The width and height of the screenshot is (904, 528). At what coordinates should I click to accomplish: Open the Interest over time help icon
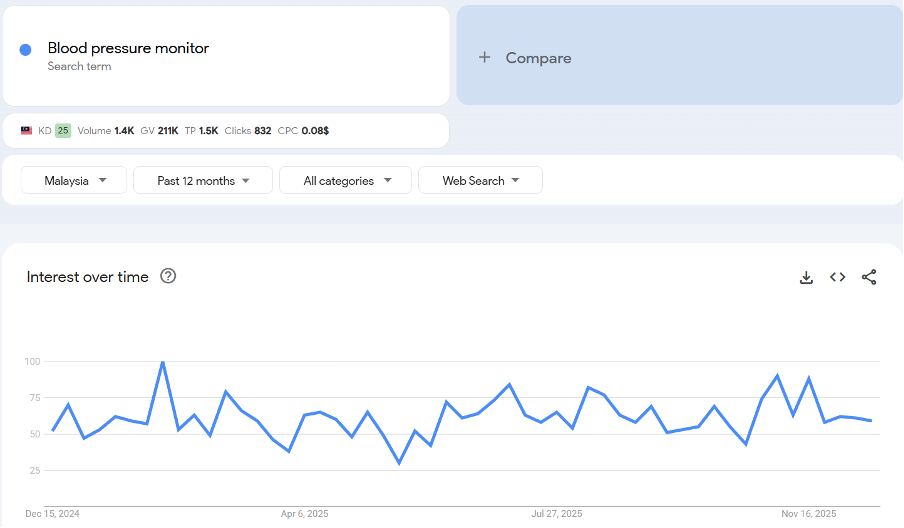coord(168,277)
